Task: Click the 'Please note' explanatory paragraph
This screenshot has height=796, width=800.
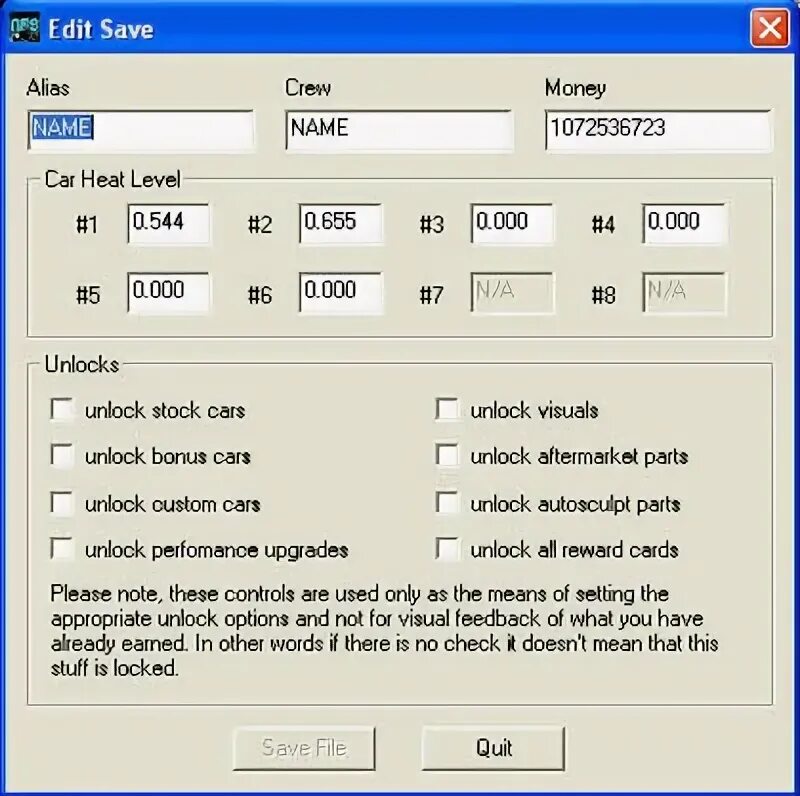Action: (384, 631)
